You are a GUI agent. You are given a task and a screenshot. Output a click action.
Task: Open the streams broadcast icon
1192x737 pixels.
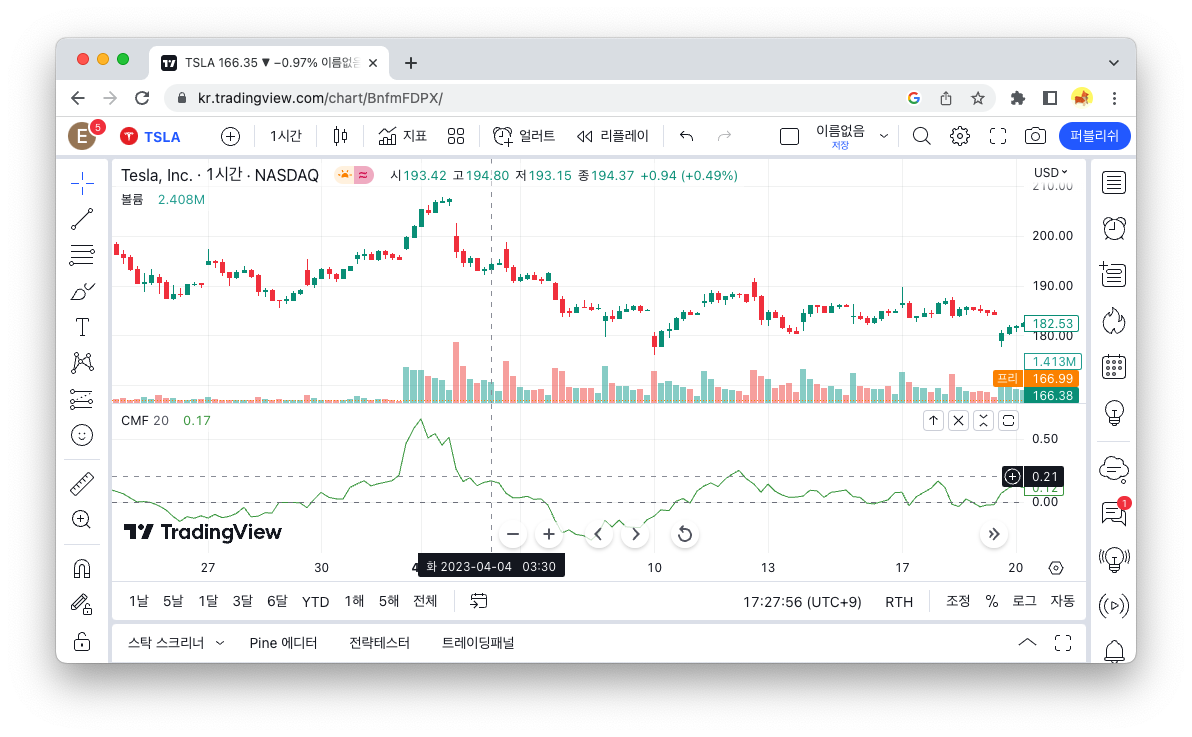click(1114, 605)
